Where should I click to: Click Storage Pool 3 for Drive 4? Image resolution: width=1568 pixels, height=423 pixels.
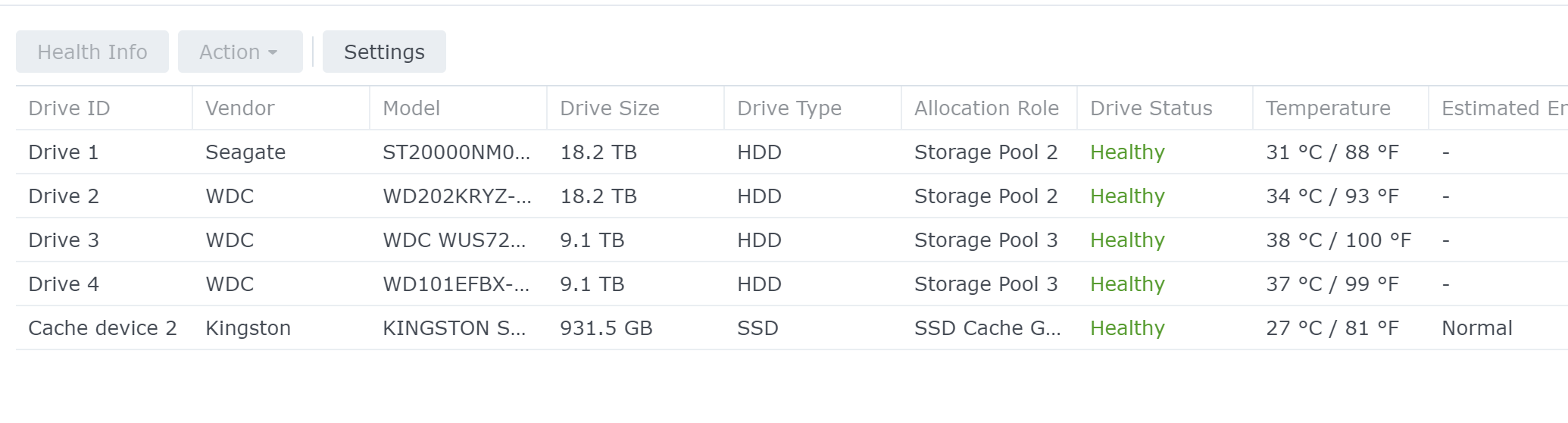coord(985,284)
